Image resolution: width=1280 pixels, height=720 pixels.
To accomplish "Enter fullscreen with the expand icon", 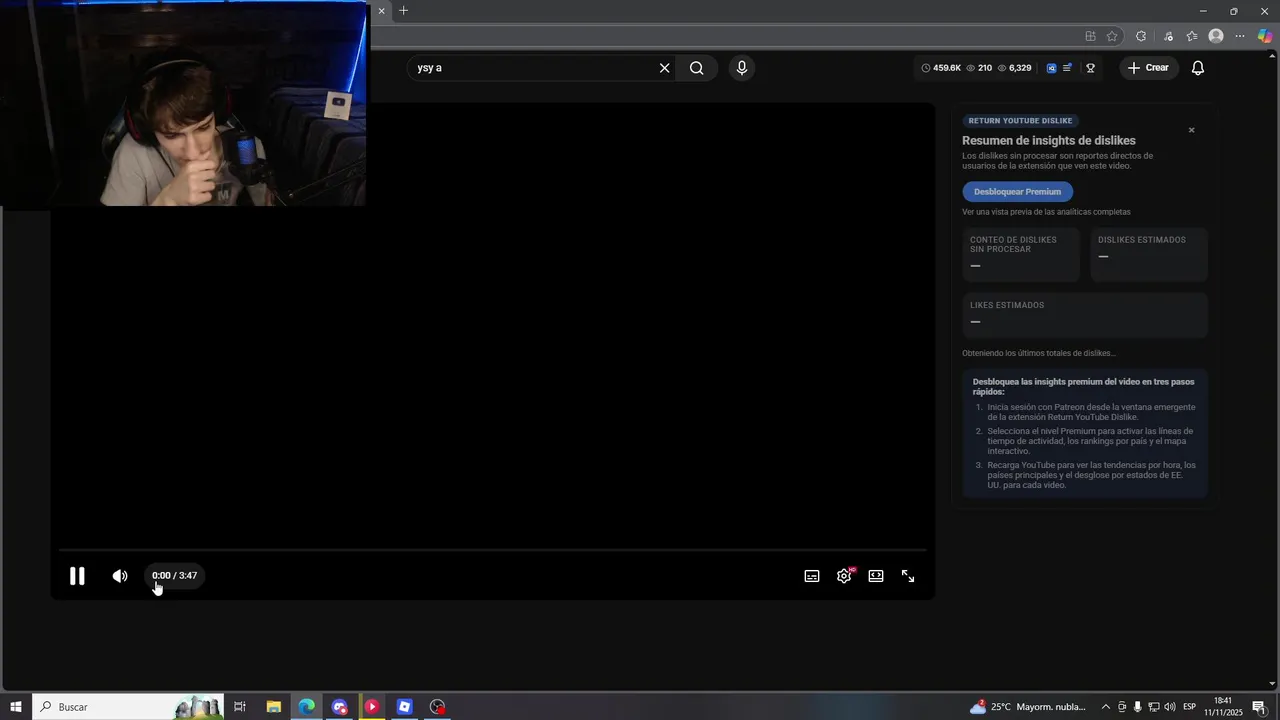I will [x=908, y=576].
